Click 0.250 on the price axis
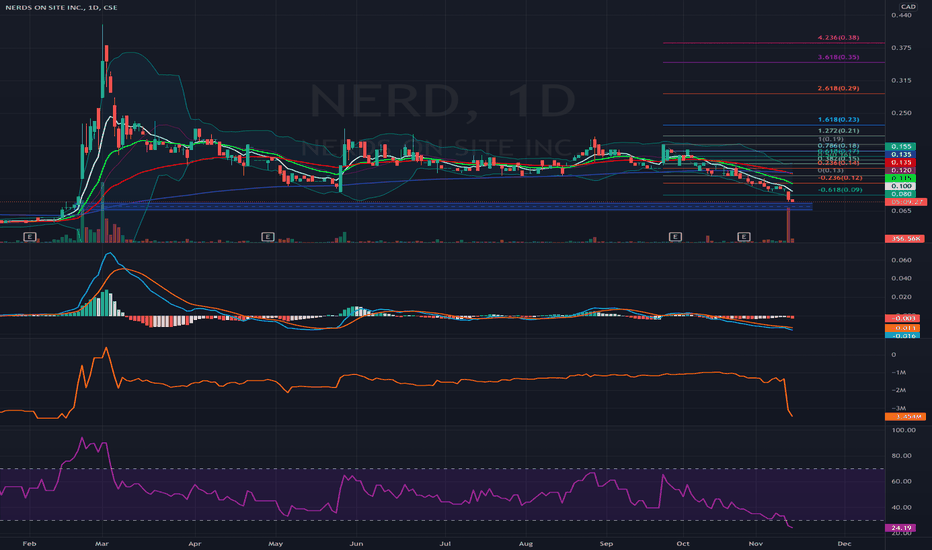932x550 pixels. click(901, 113)
